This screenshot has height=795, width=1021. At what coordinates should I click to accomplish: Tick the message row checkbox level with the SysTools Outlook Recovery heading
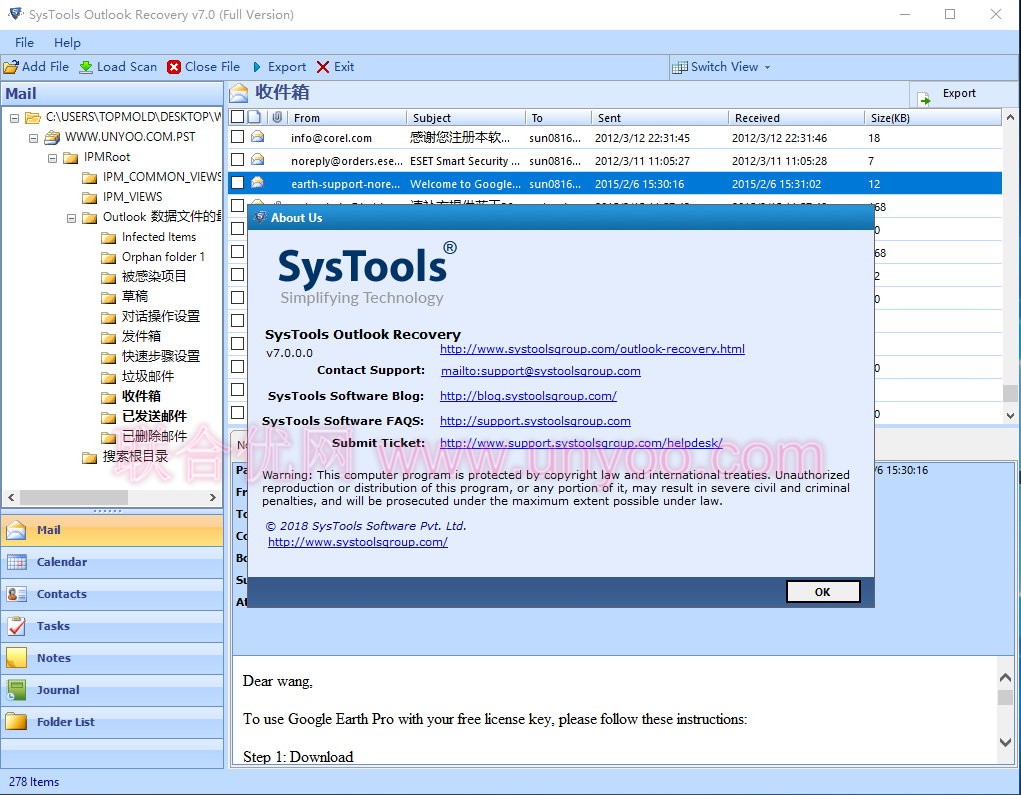pyautogui.click(x=238, y=343)
